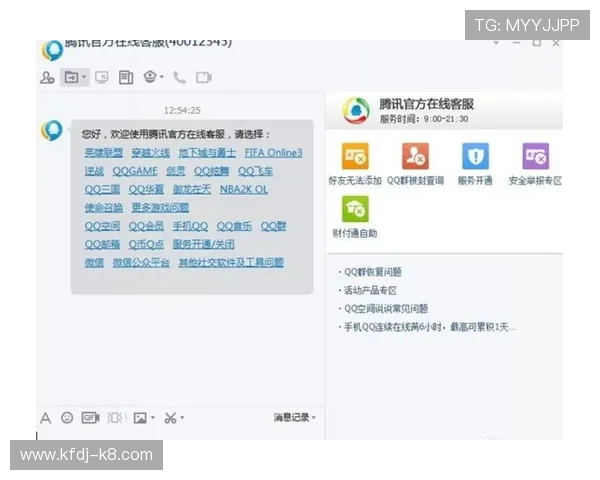The image size is (600, 480).
Task: Open the 服务开通/关闭 link
Action: [x=204, y=244]
